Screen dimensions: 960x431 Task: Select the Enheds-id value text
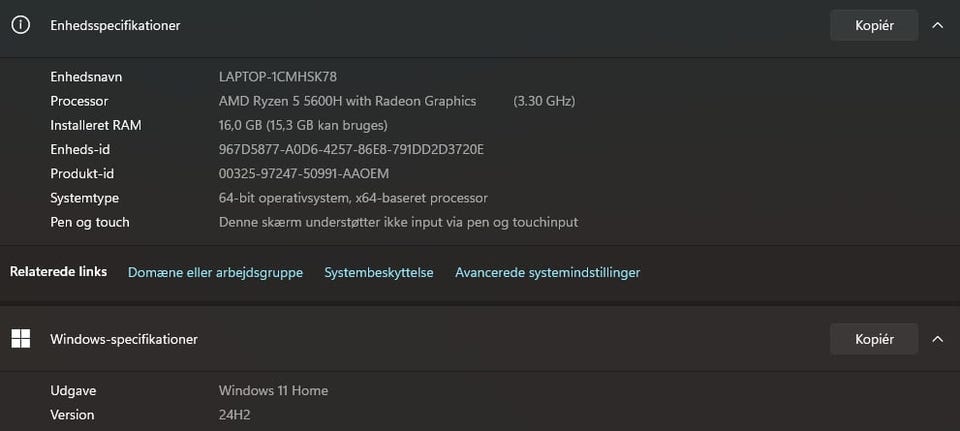[351, 149]
